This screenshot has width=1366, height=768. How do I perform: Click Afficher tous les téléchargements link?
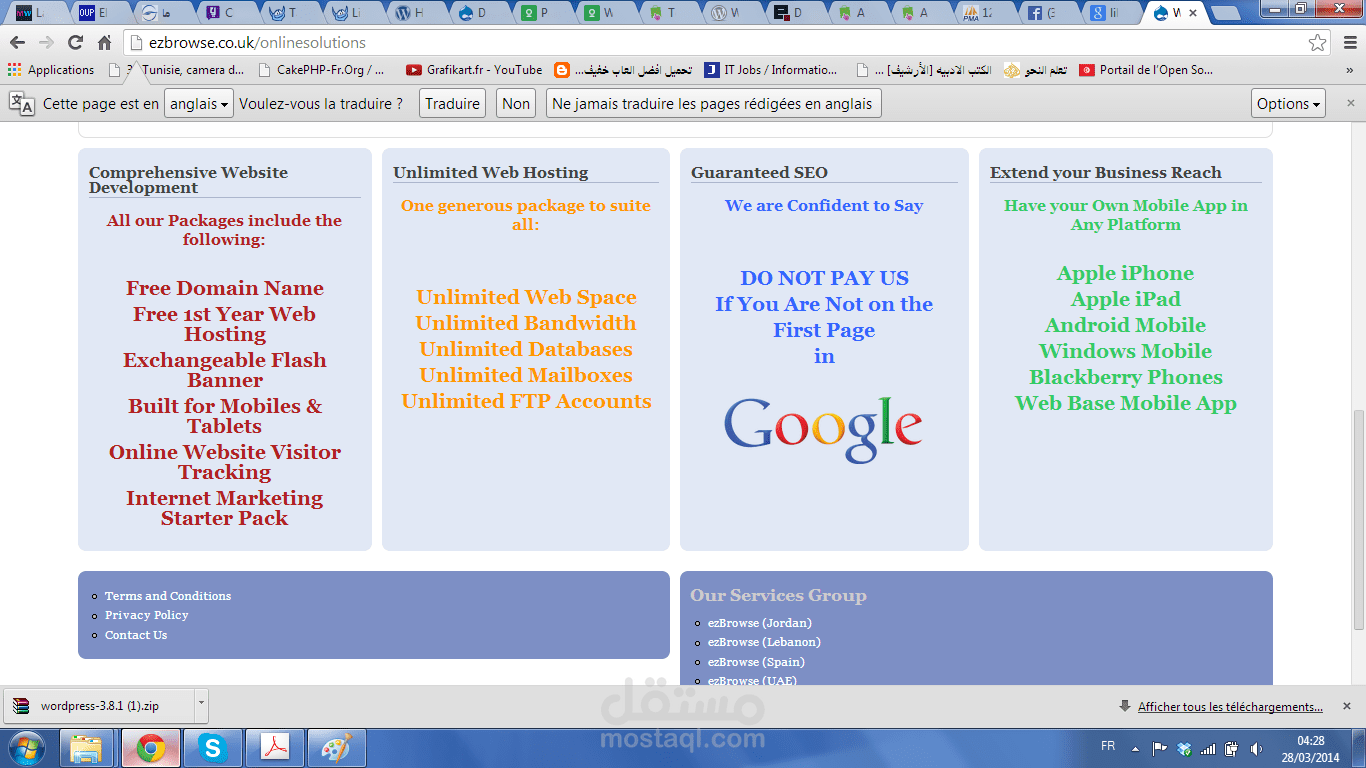[1230, 707]
